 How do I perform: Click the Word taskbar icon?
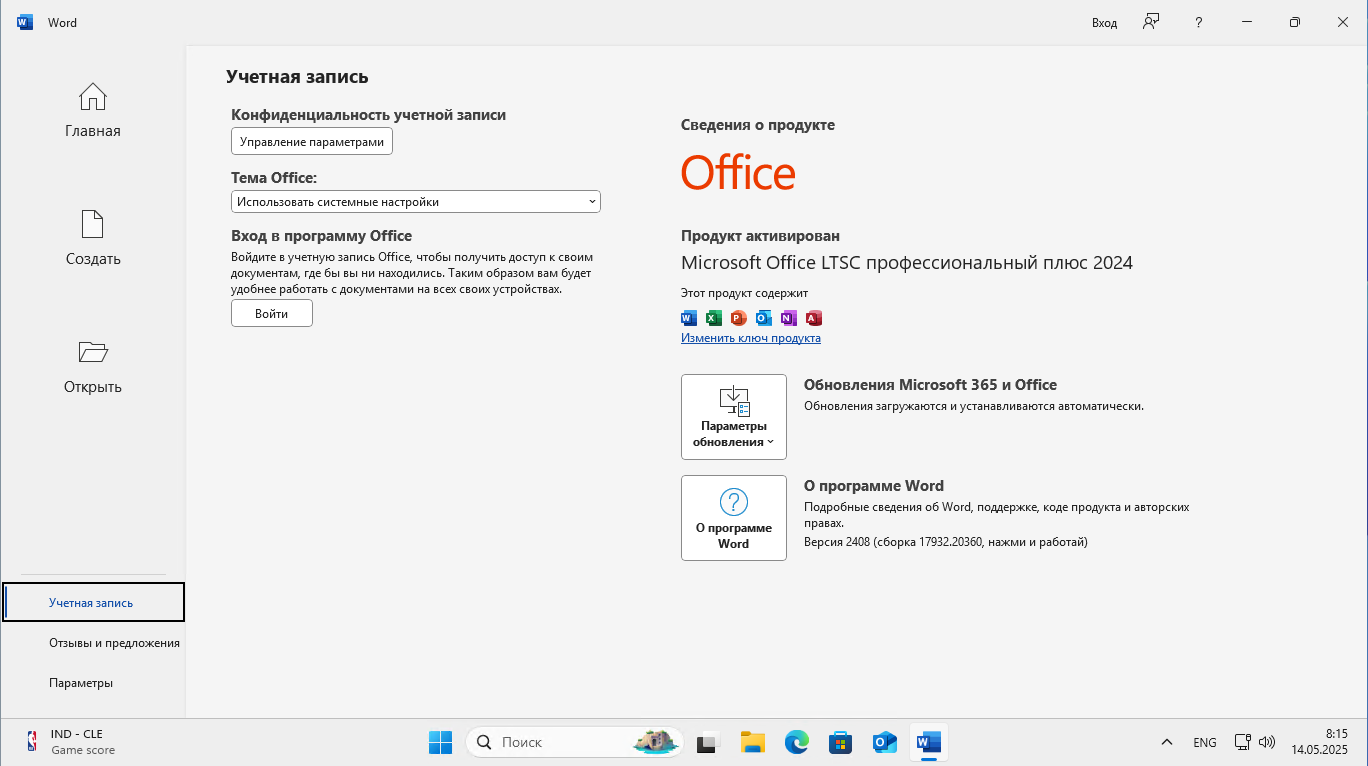pos(929,742)
